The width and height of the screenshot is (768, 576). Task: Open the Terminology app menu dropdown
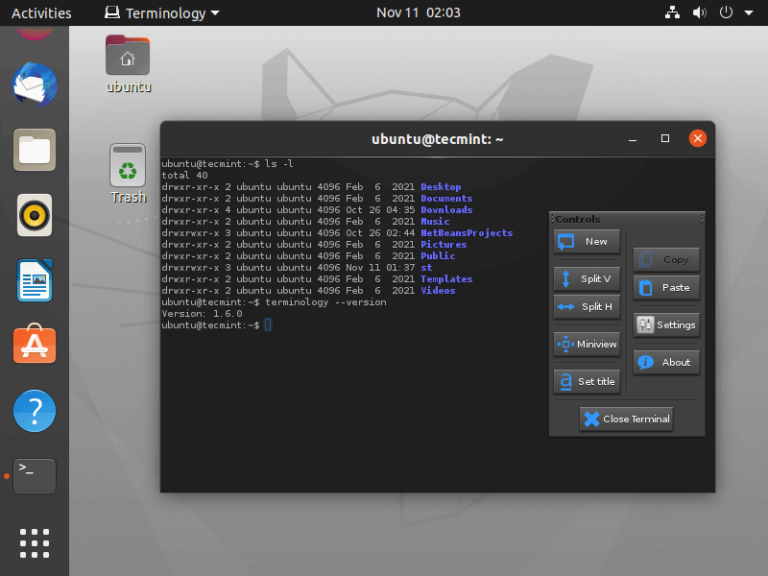(x=162, y=13)
